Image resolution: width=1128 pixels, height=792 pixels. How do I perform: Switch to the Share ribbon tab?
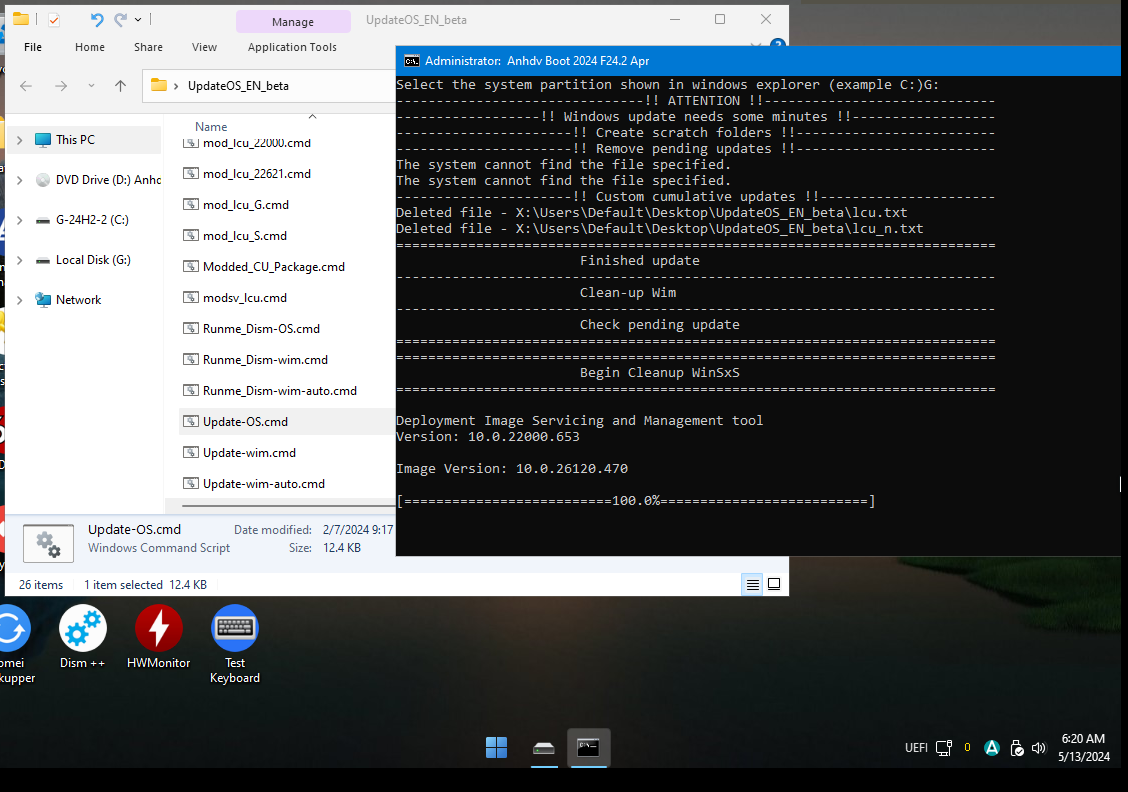click(148, 47)
